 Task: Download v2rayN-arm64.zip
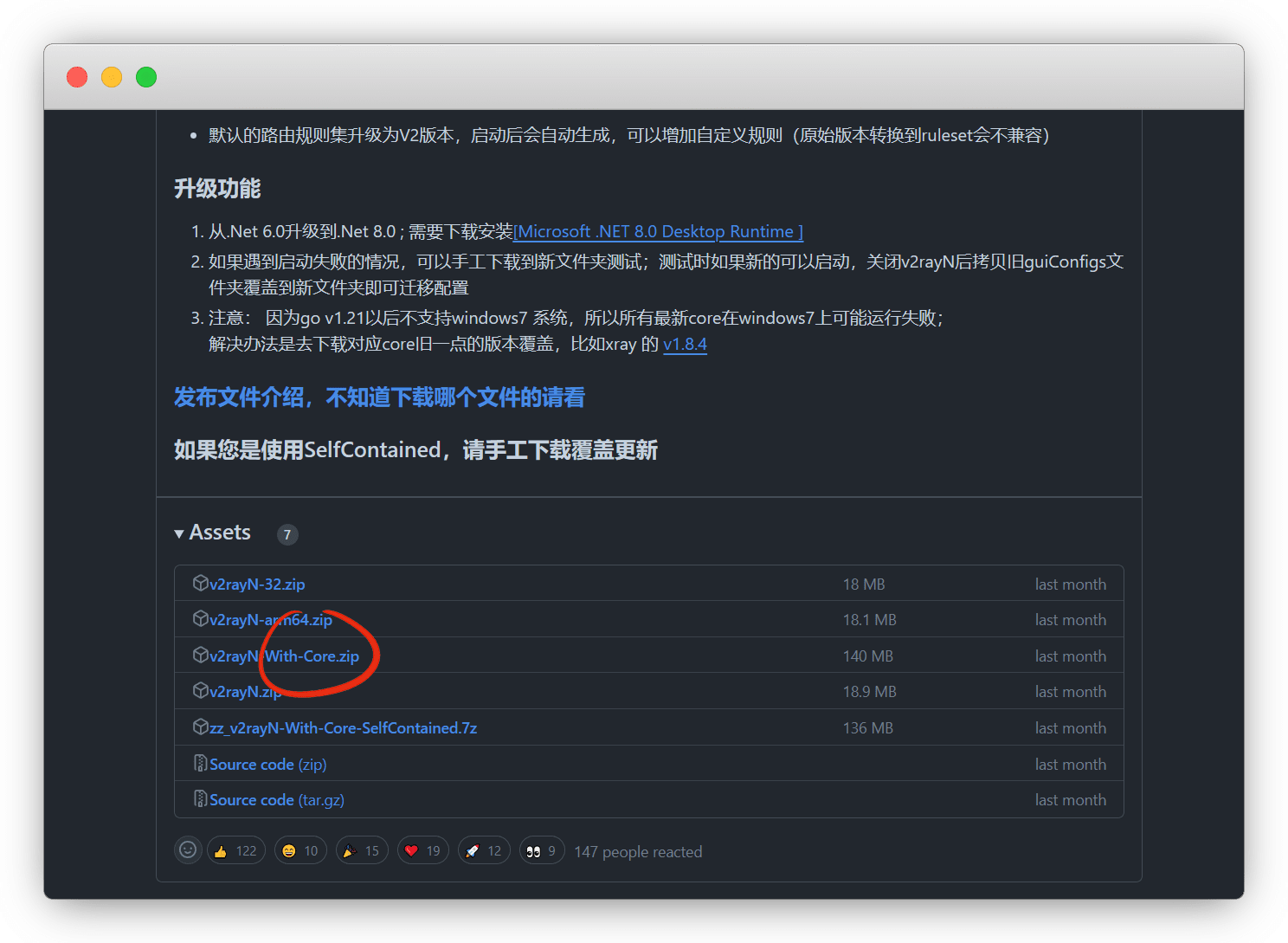[271, 620]
